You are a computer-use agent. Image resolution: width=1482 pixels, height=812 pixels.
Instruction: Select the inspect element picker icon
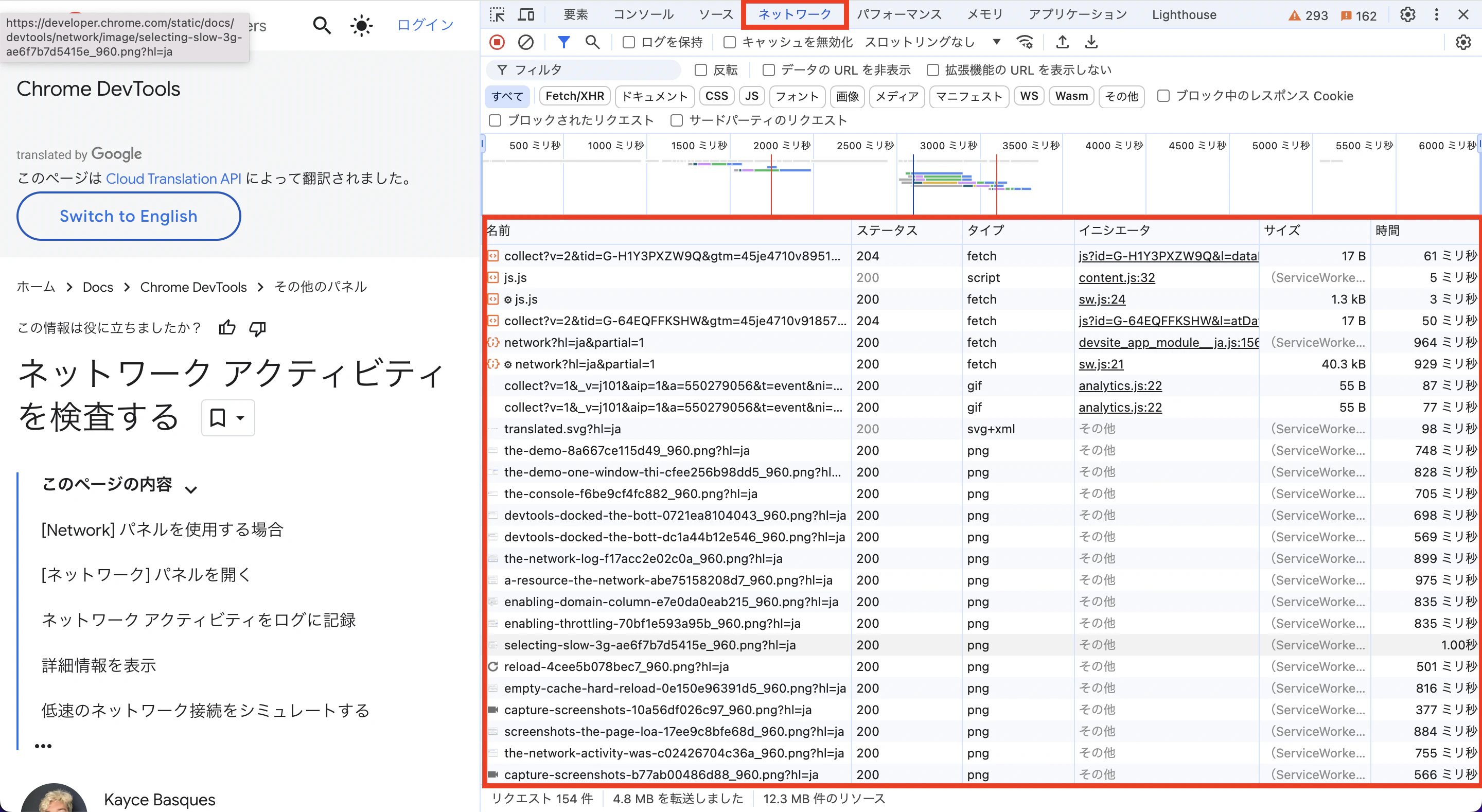tap(497, 14)
